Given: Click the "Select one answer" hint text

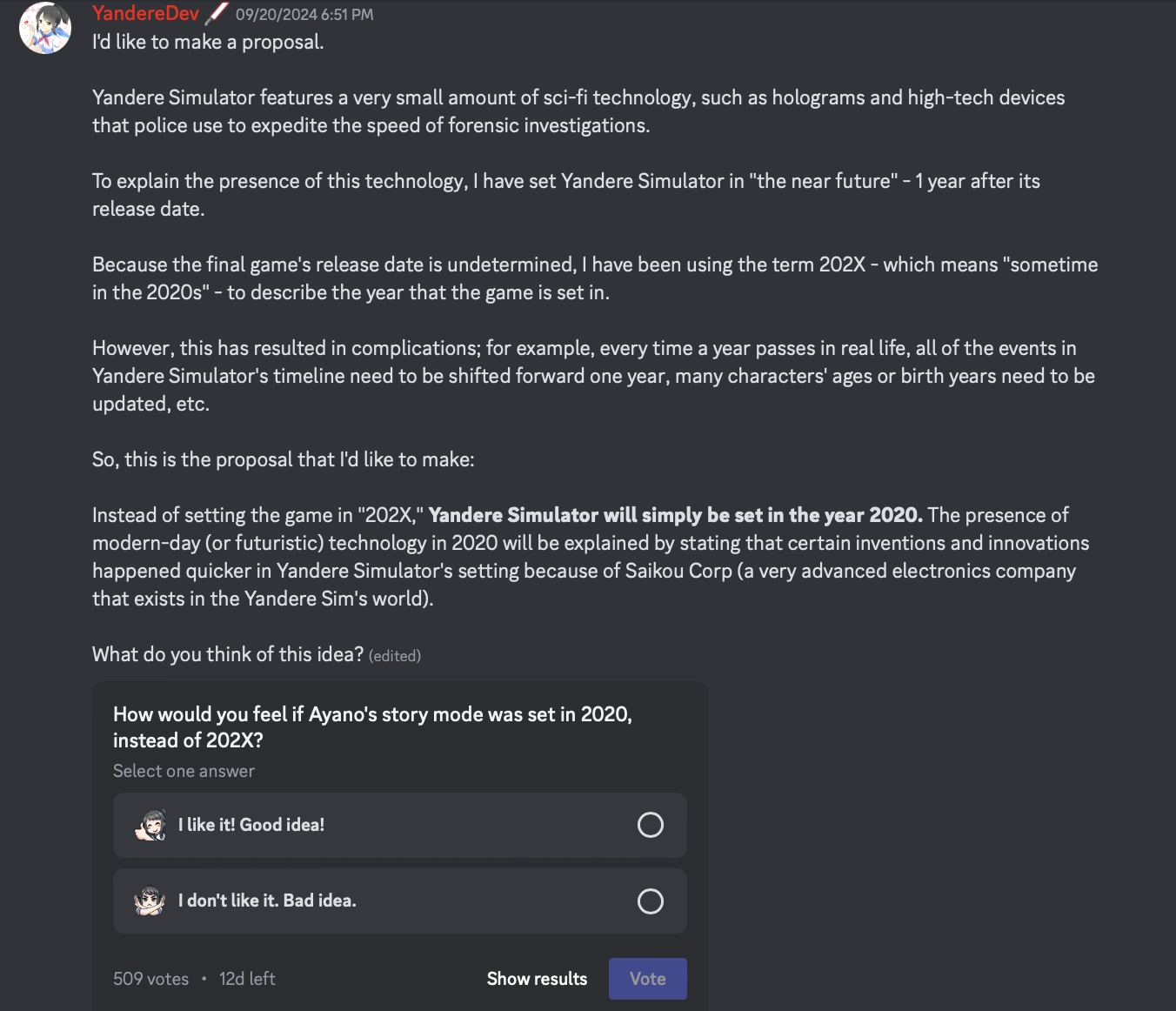Looking at the screenshot, I should pos(184,771).
